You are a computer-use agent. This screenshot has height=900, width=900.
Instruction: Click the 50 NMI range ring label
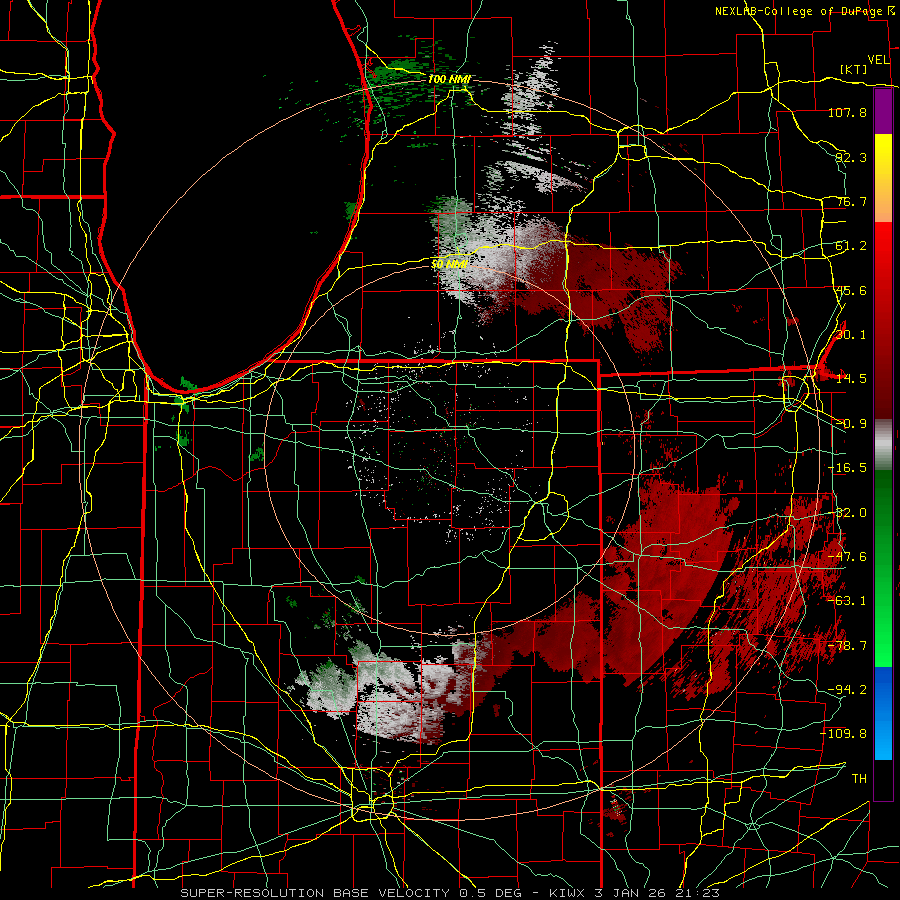[449, 264]
